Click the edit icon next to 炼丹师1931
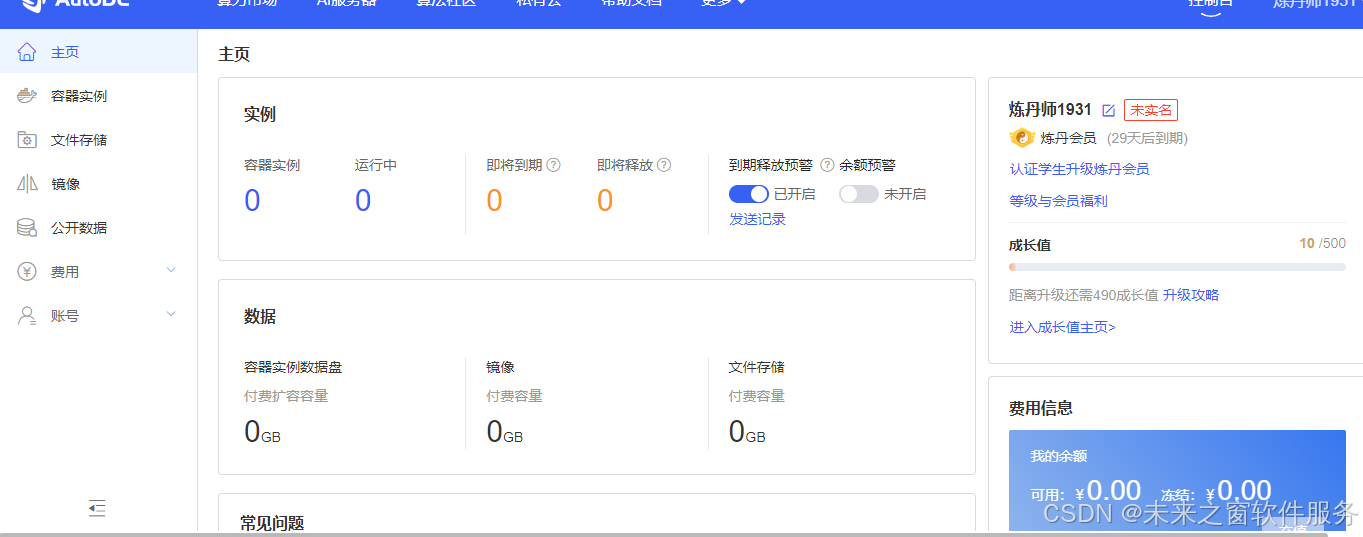 pos(1108,110)
